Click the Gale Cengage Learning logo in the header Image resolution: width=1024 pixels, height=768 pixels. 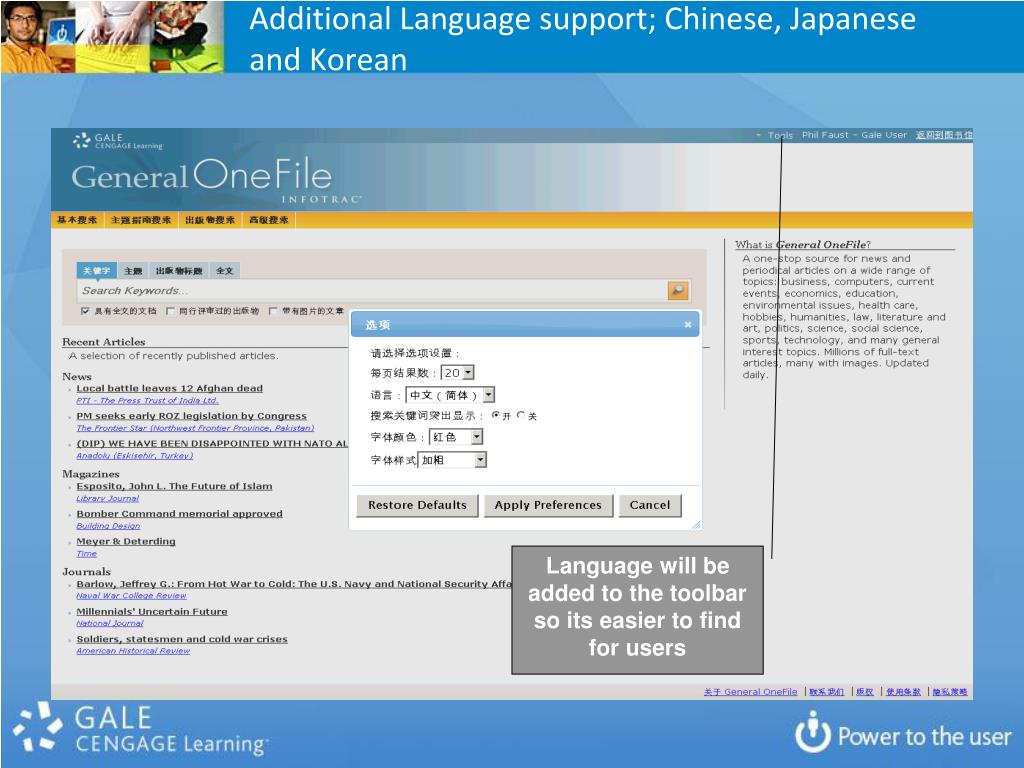(118, 141)
